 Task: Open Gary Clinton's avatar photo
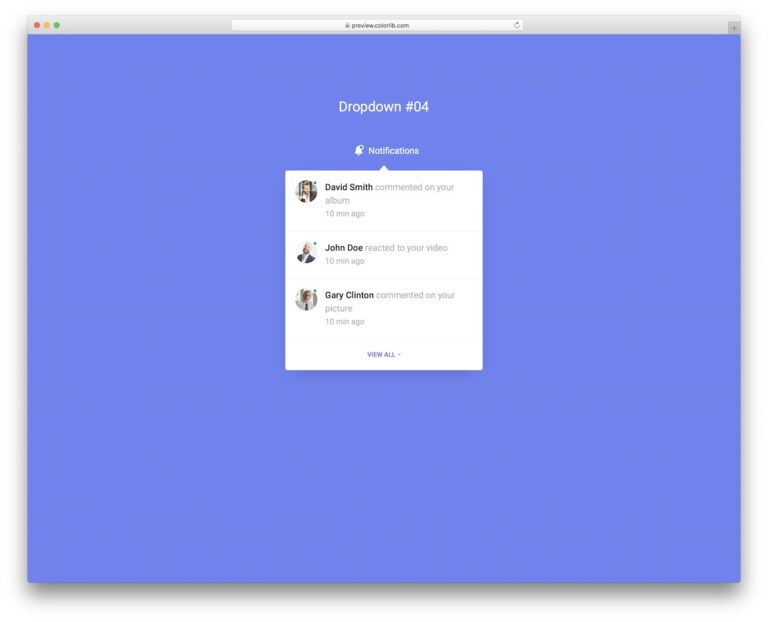[x=306, y=299]
